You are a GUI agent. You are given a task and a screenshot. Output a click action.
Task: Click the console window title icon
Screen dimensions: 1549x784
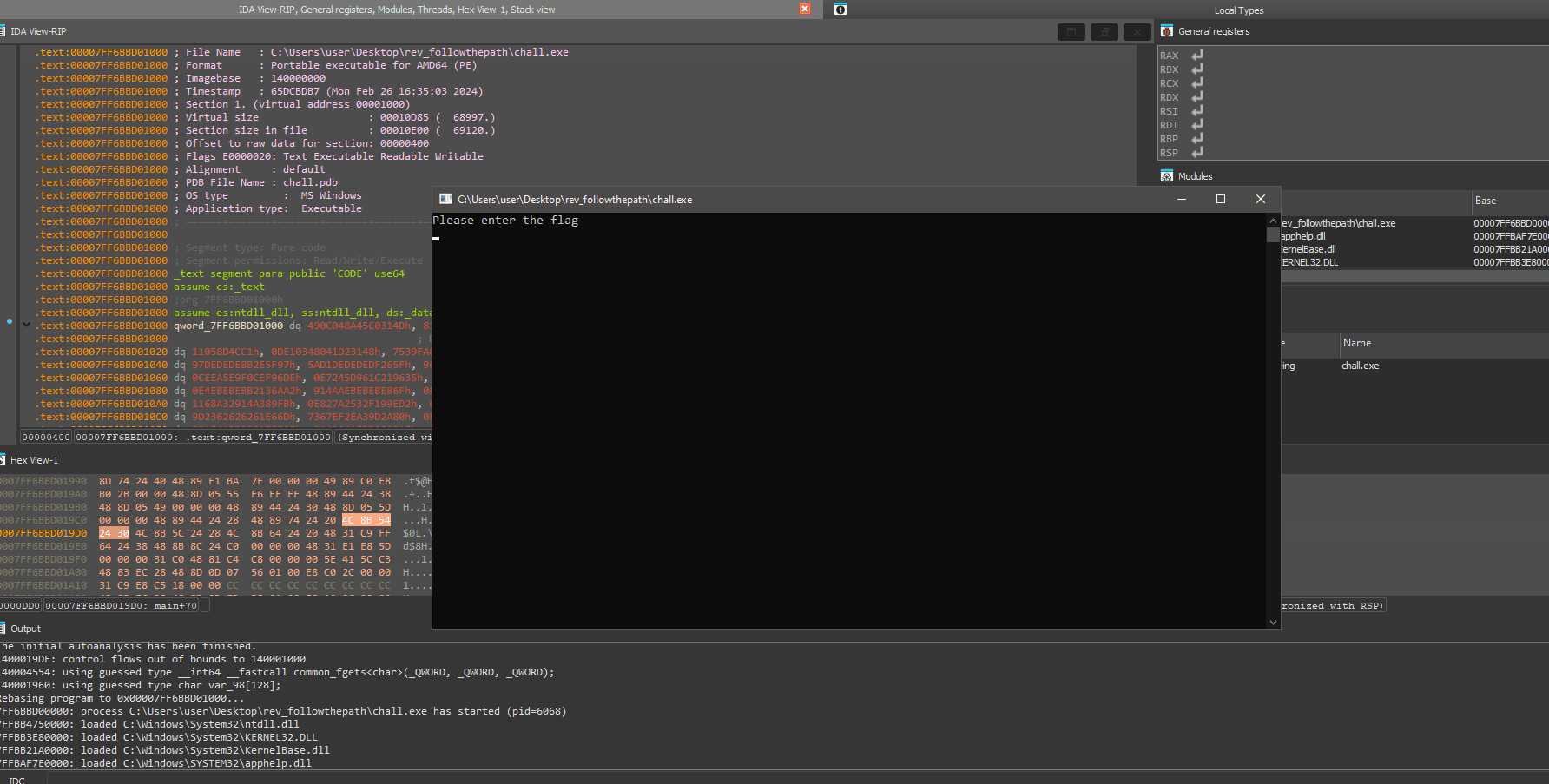(x=445, y=200)
